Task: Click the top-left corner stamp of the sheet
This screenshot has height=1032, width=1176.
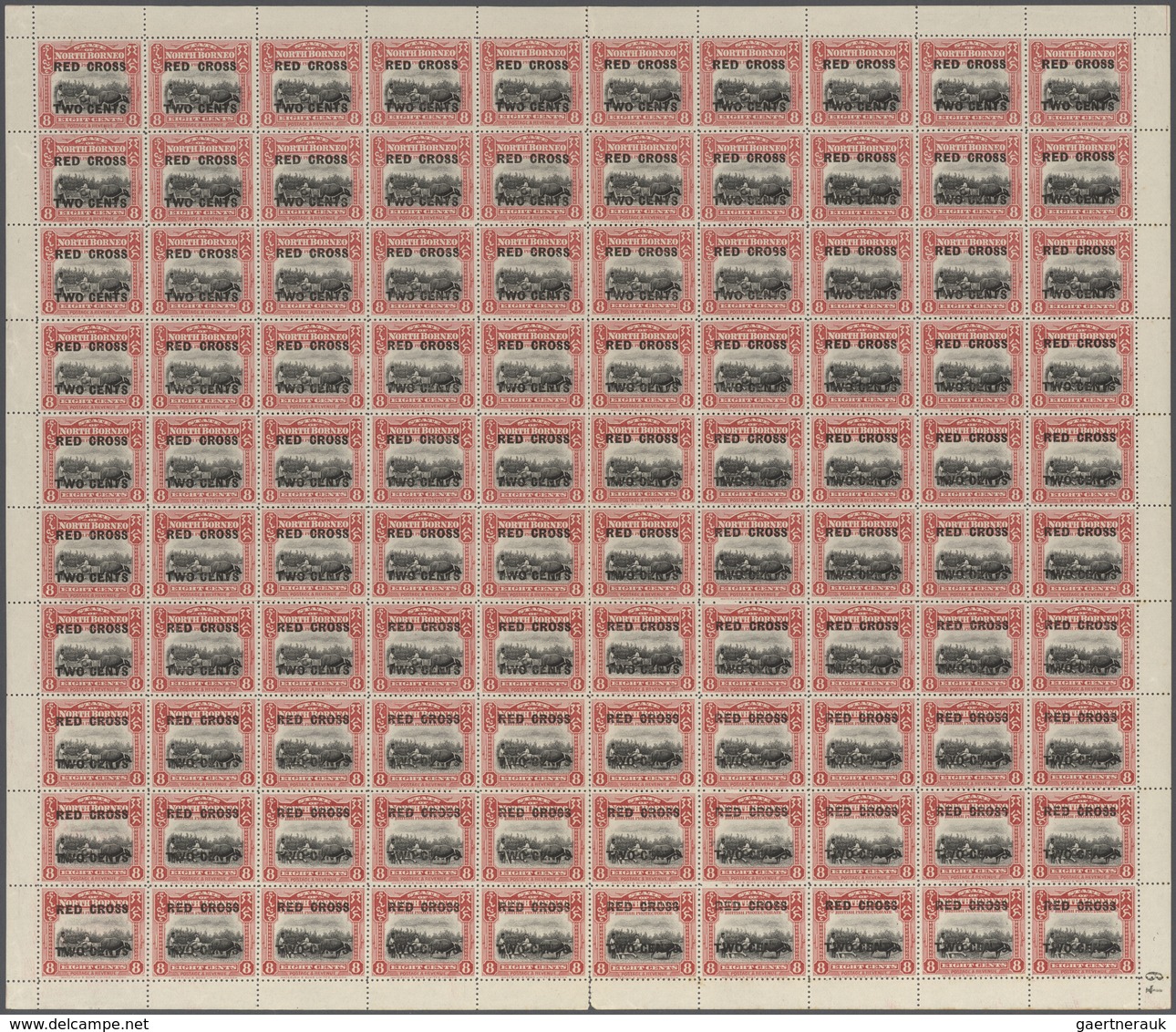Action: [x=90, y=83]
